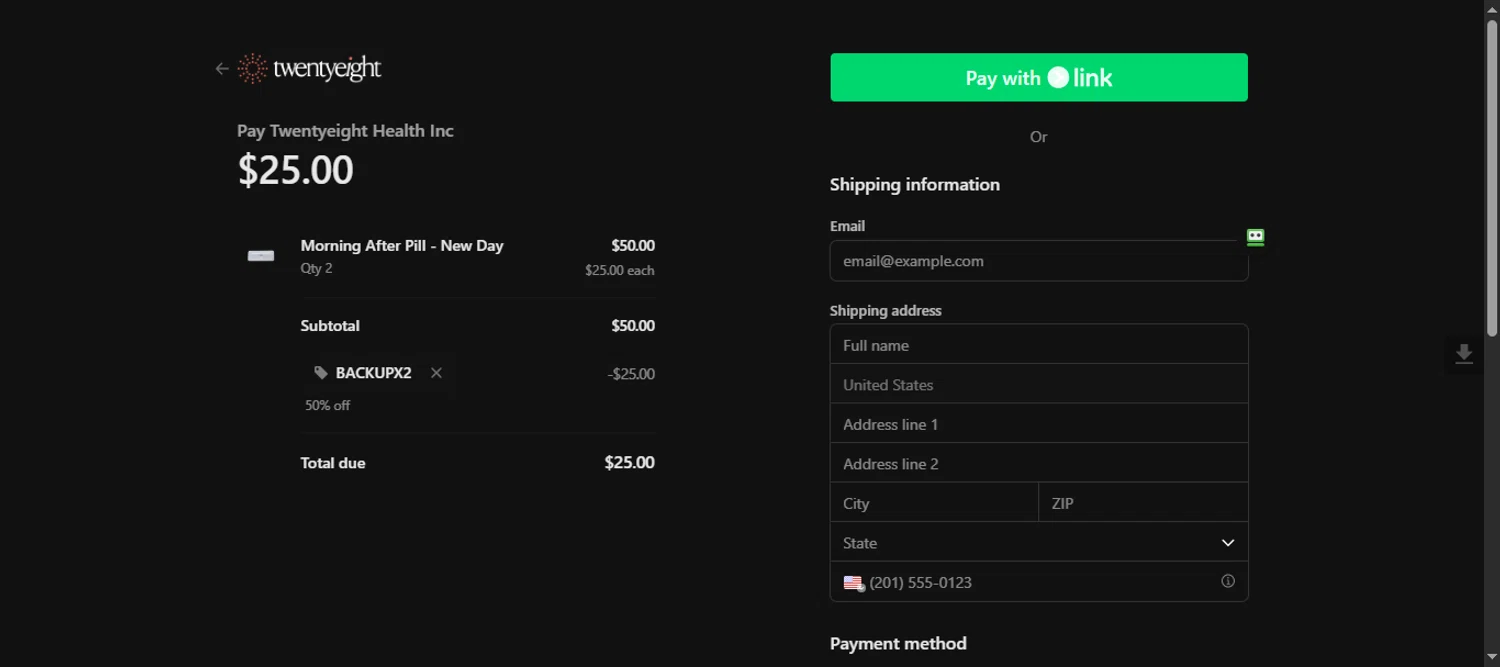Click the Payment method heading
Viewport: 1500px width, 667px height.
click(x=898, y=644)
